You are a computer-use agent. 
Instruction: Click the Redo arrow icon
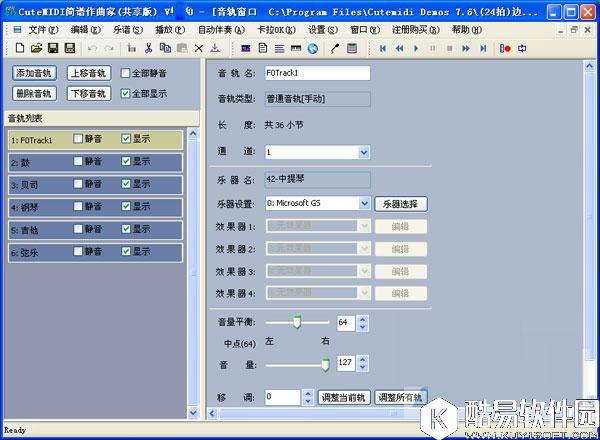[x=109, y=48]
